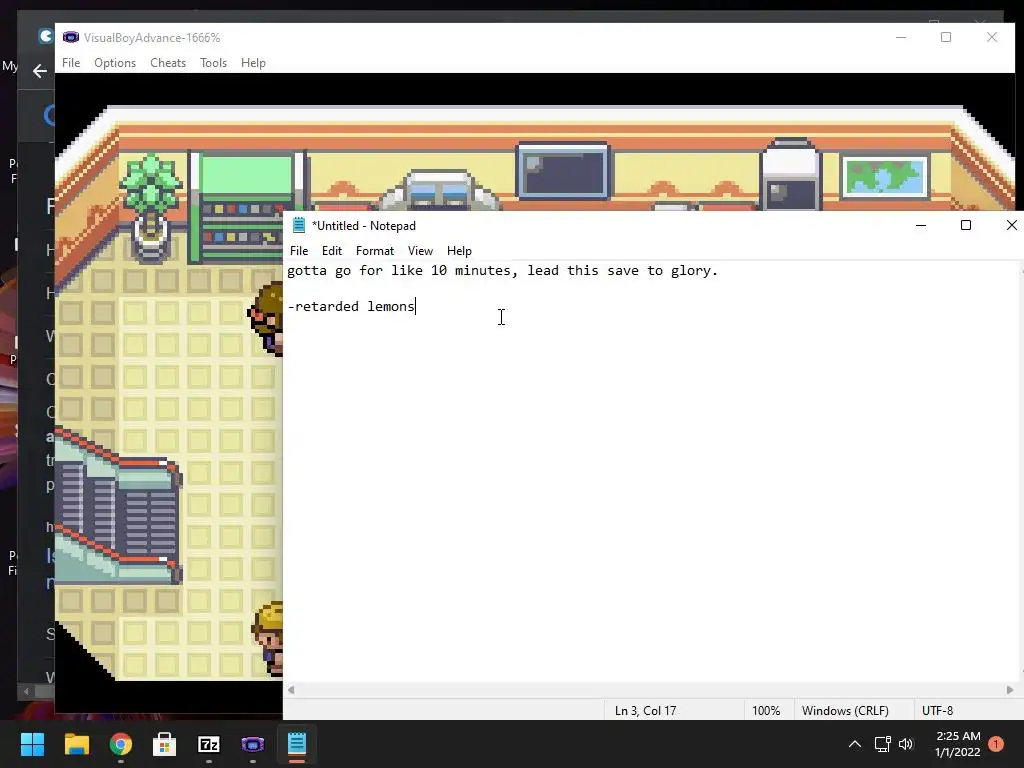Open the notification center badge
This screenshot has height=768, width=1024.
996,744
